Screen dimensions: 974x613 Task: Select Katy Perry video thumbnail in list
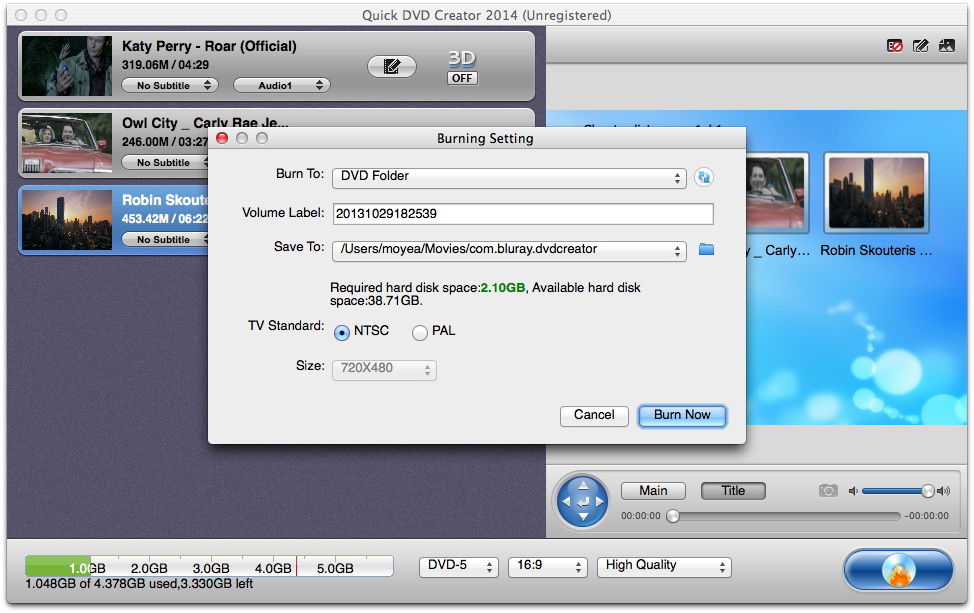pos(67,66)
